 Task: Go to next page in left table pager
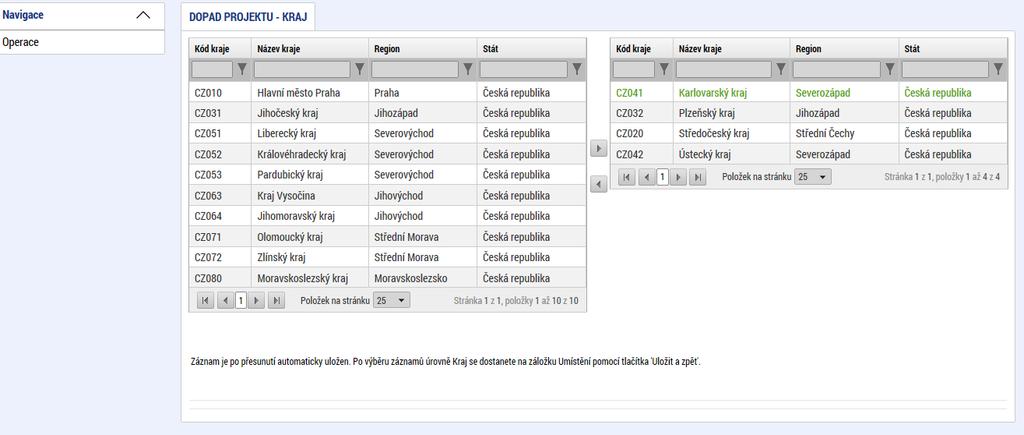pos(256,300)
